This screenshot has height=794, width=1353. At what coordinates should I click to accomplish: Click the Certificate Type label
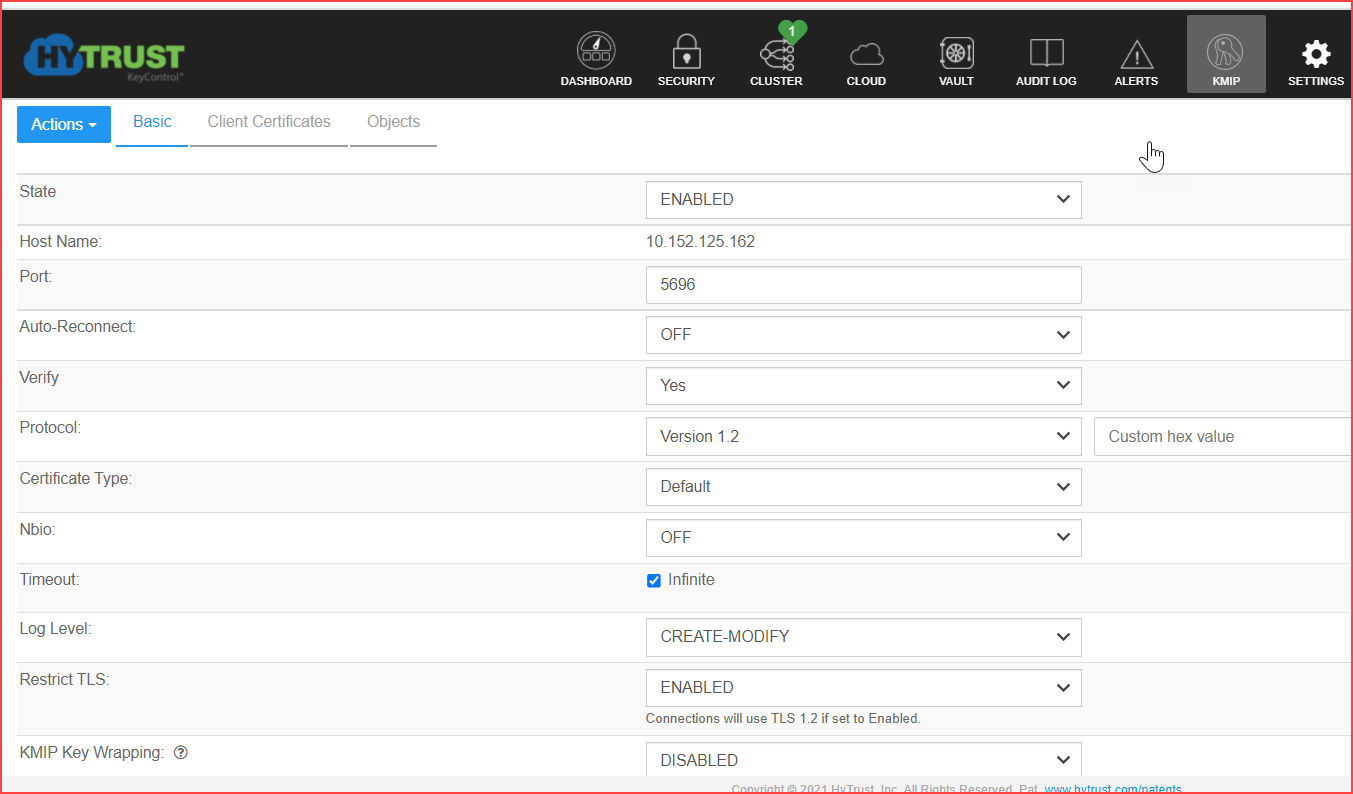click(76, 478)
